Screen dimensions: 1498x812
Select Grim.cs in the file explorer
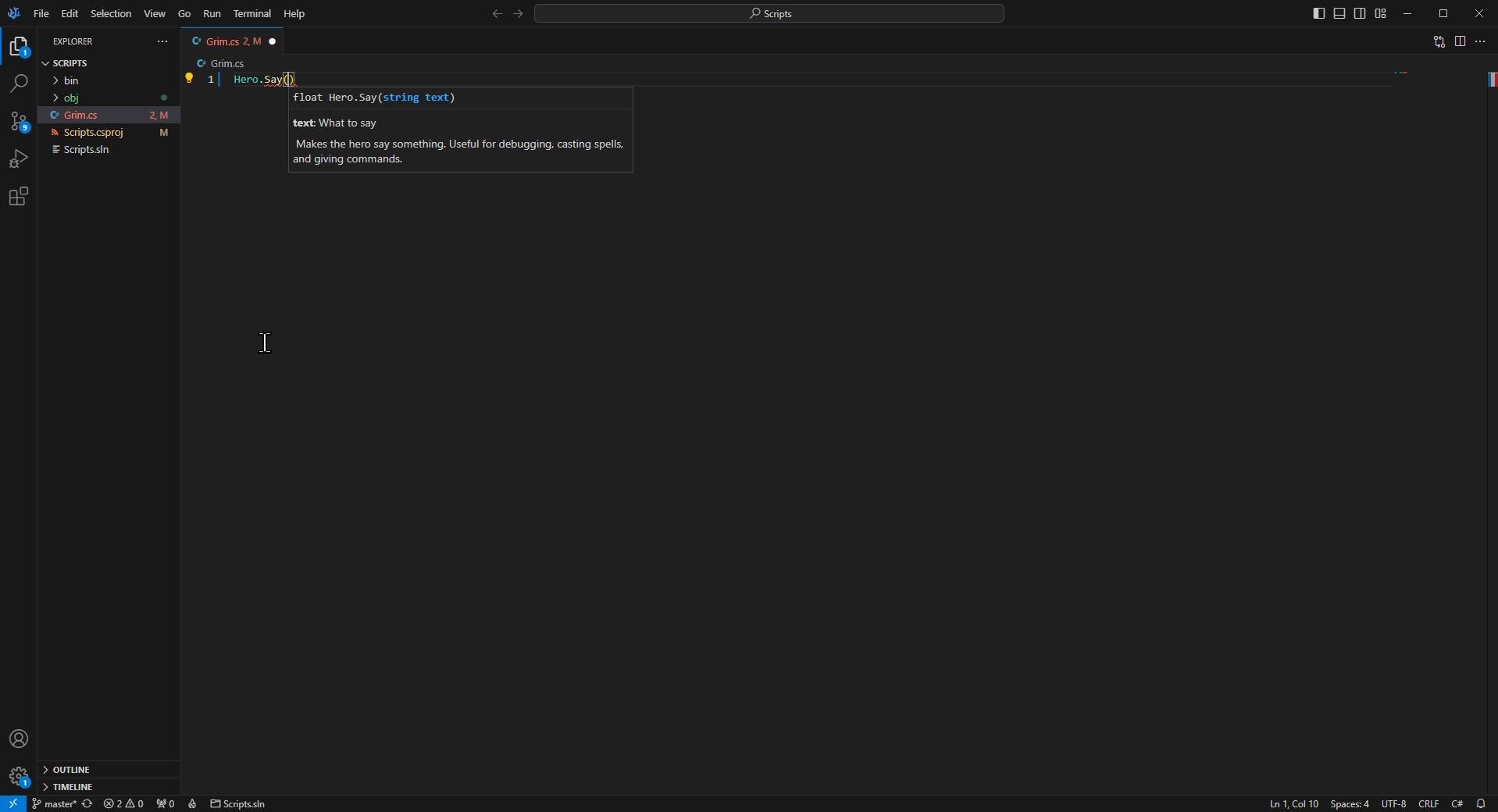tap(109, 115)
